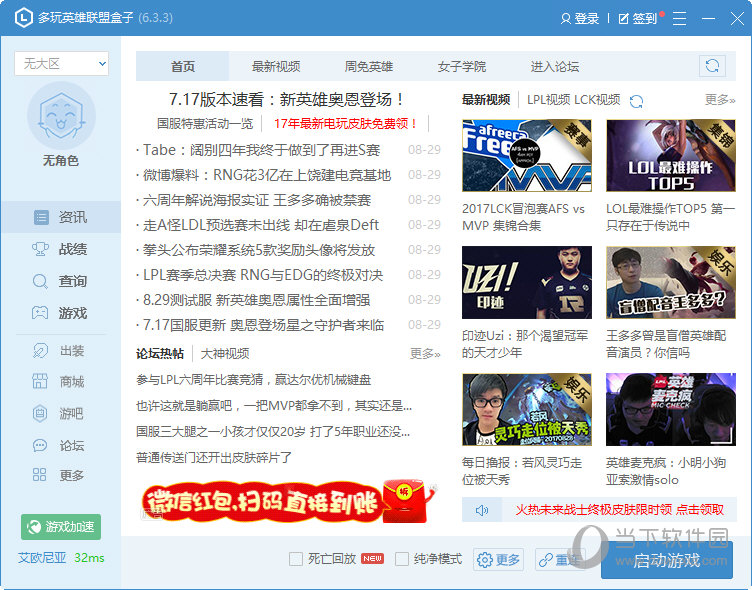Screen dimensions: 752x590
Task: Open the 拳头公布荣耀系统 news item
Action: pos(259,250)
